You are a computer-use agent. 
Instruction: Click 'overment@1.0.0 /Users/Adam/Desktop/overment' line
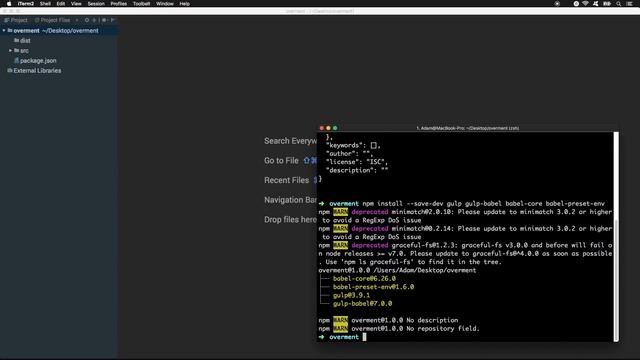pos(397,270)
